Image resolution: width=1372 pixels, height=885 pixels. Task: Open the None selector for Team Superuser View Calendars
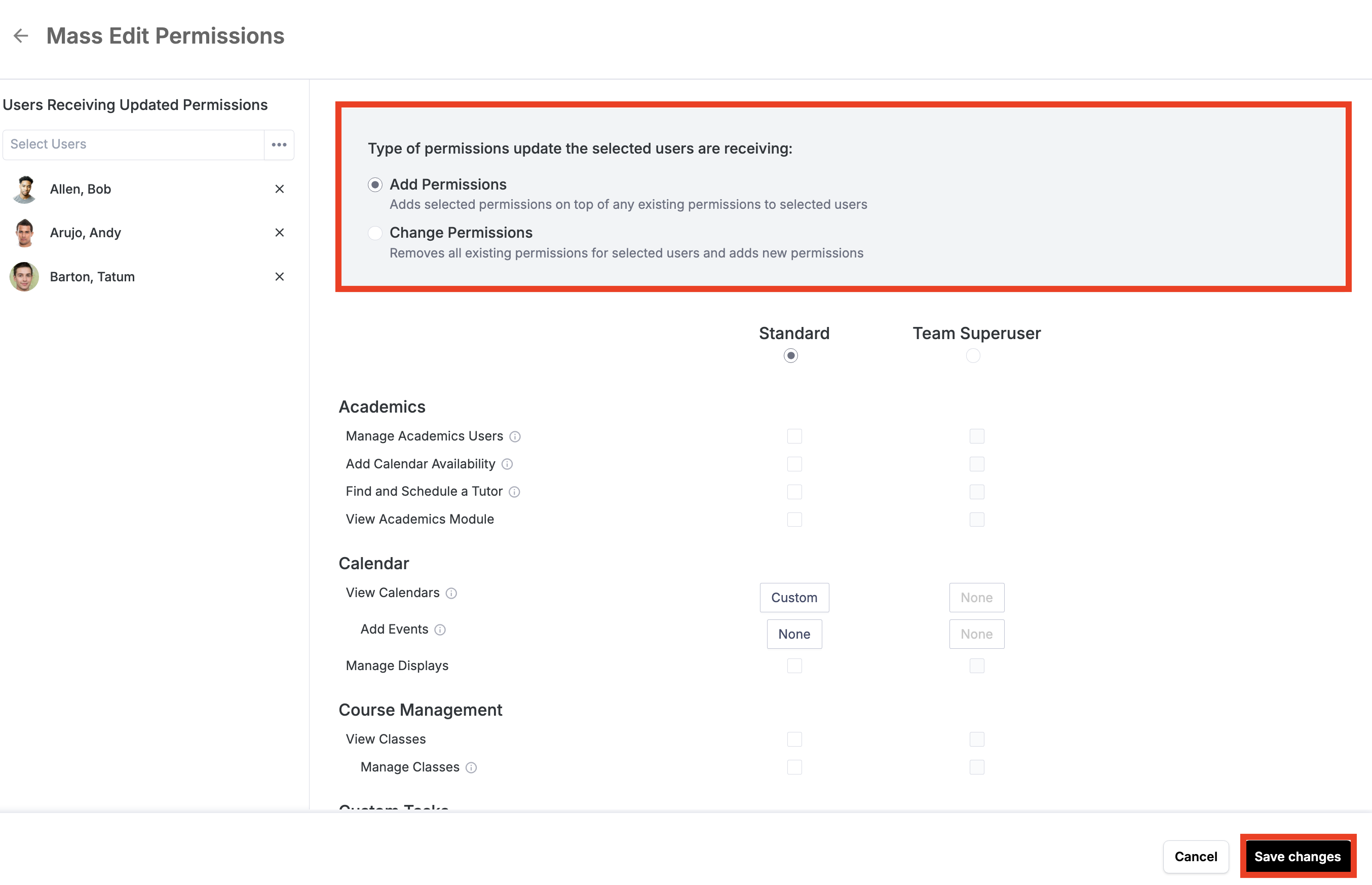coord(976,597)
